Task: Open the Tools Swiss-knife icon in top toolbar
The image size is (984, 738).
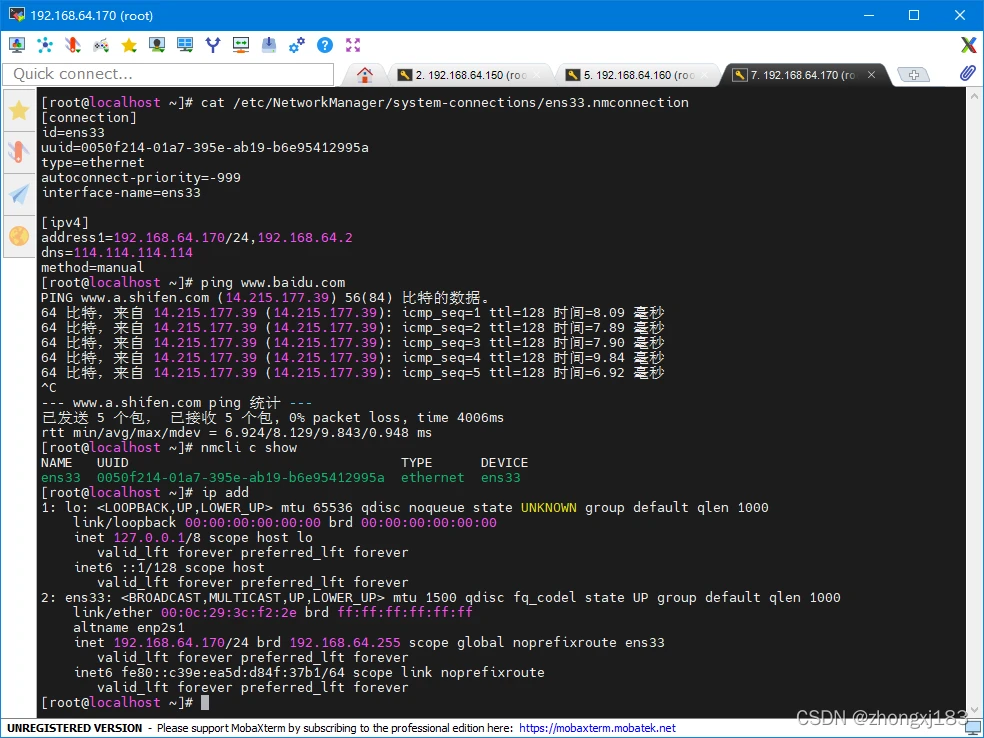Action: [x=73, y=45]
